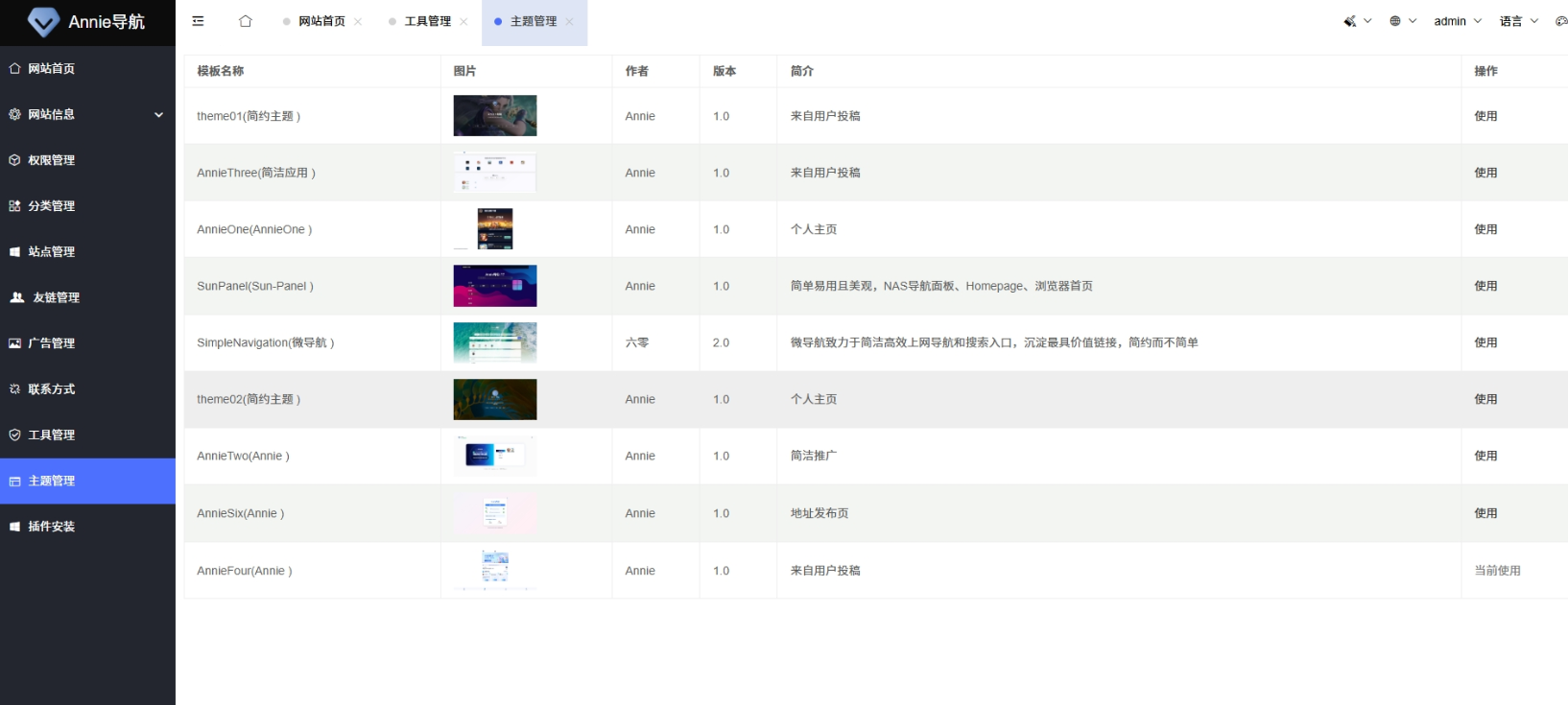The height and width of the screenshot is (705, 1568).
Task: Open the theme02 preview thumbnail
Action: pos(495,399)
